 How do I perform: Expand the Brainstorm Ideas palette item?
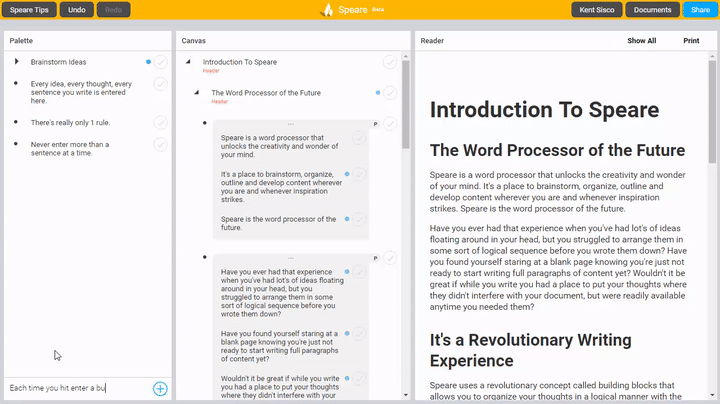(16, 62)
